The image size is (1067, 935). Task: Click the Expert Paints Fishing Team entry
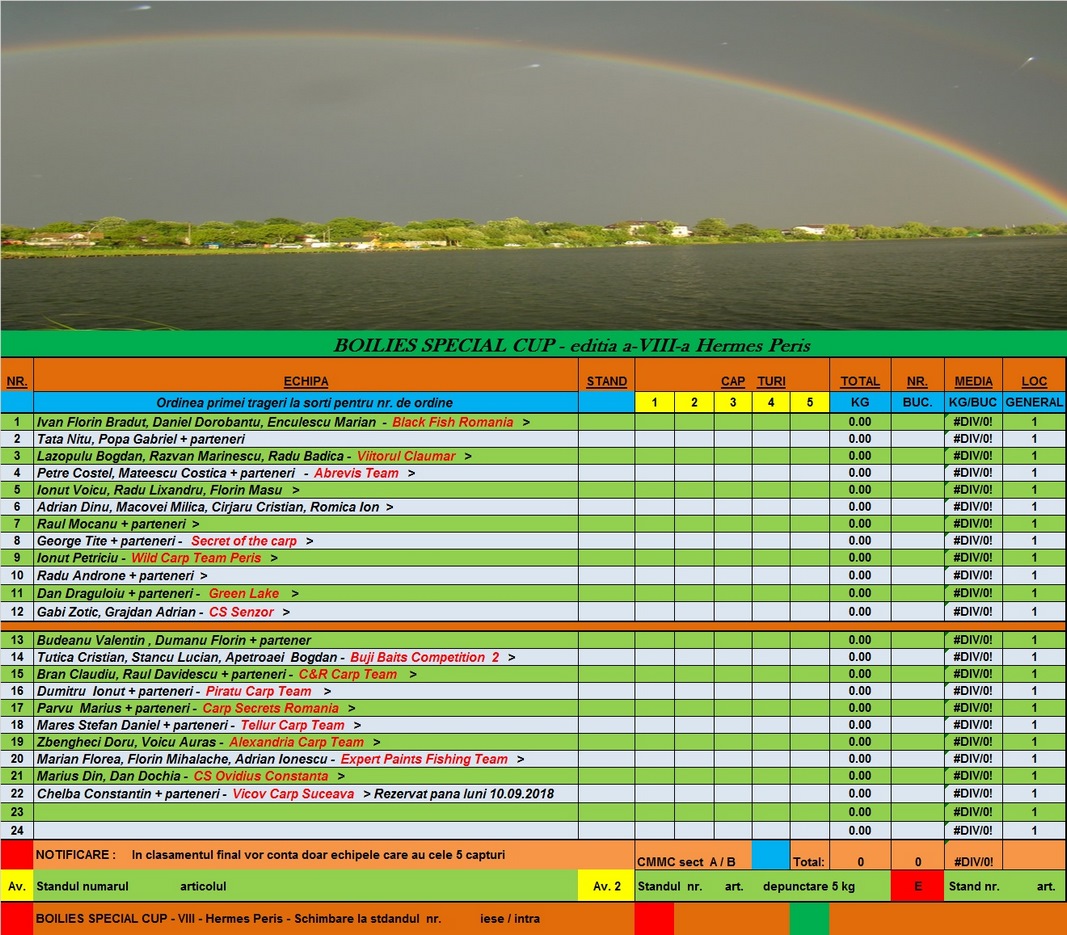pos(424,759)
